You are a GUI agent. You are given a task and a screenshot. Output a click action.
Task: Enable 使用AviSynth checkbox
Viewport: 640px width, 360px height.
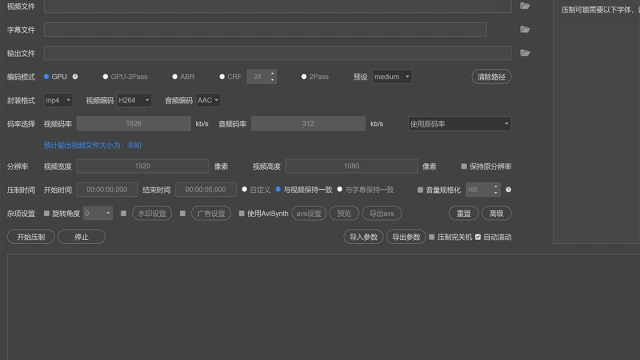(x=242, y=213)
